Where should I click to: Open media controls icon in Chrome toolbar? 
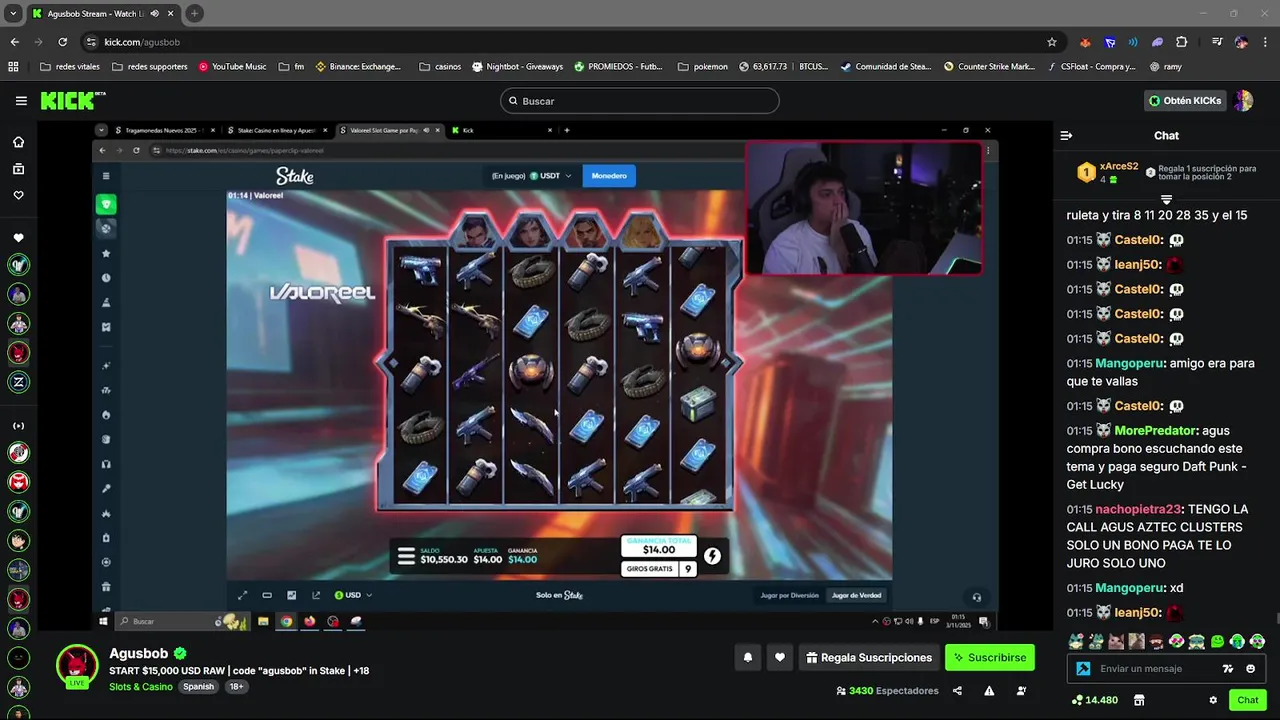1216,42
